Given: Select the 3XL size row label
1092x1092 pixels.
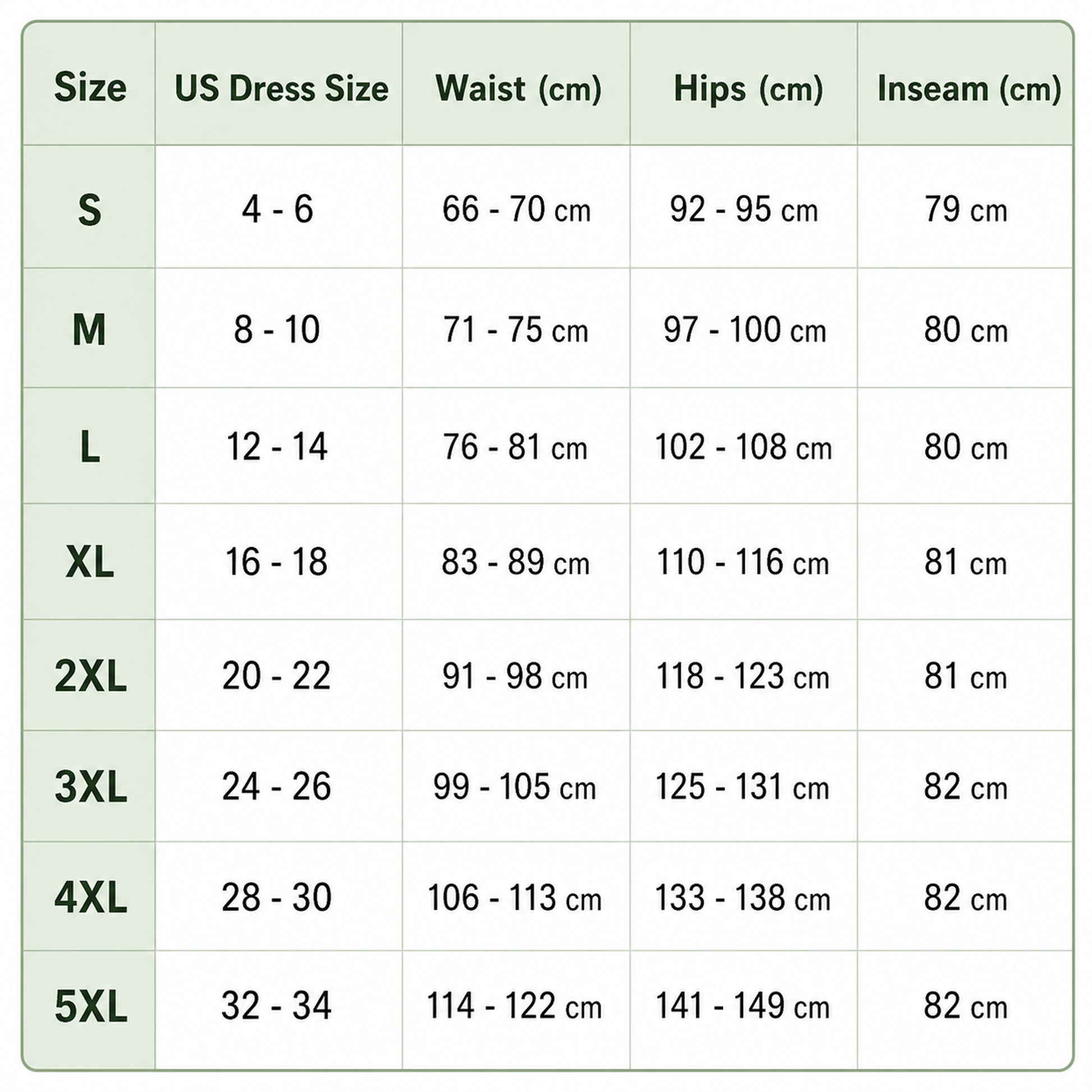Looking at the screenshot, I should click(90, 787).
